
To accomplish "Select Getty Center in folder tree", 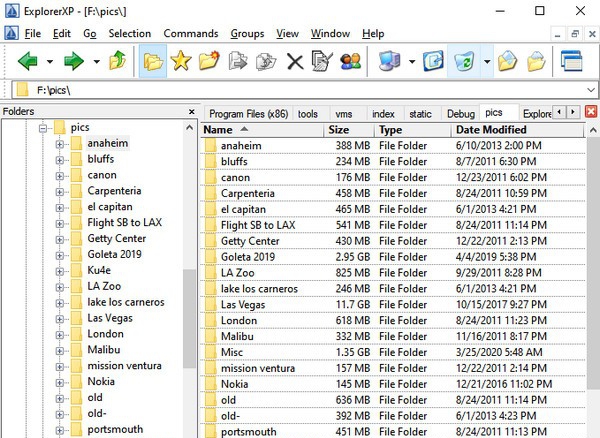I will point(117,239).
